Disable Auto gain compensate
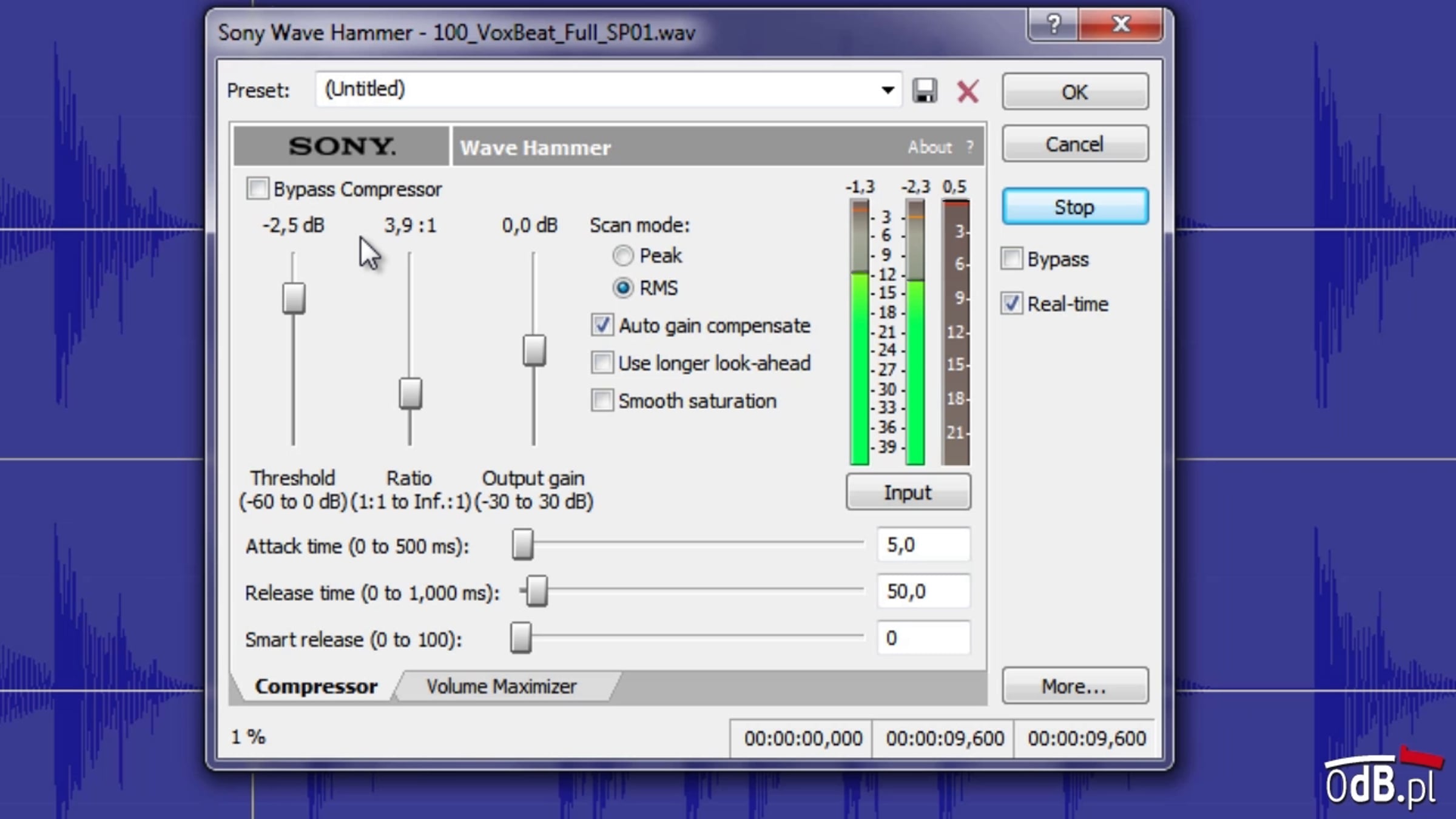Image resolution: width=1456 pixels, height=819 pixels. pos(602,325)
